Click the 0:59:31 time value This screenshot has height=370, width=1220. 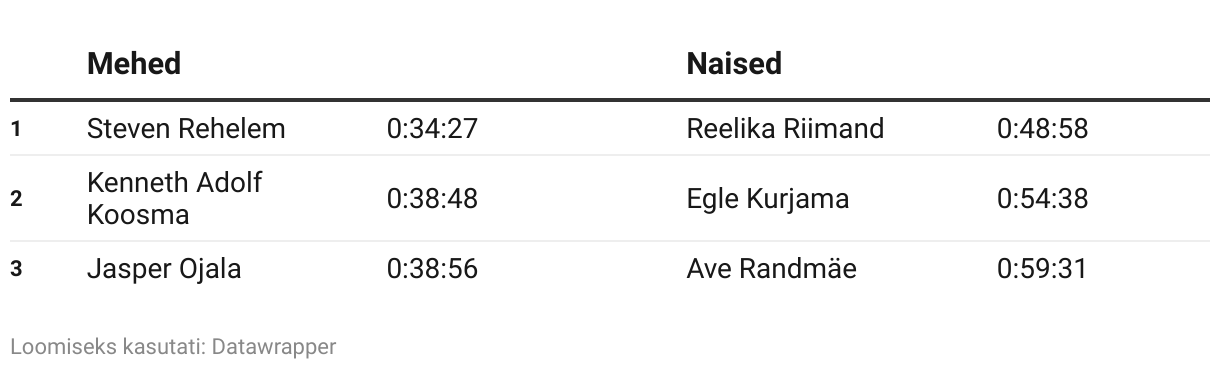pos(1041,269)
